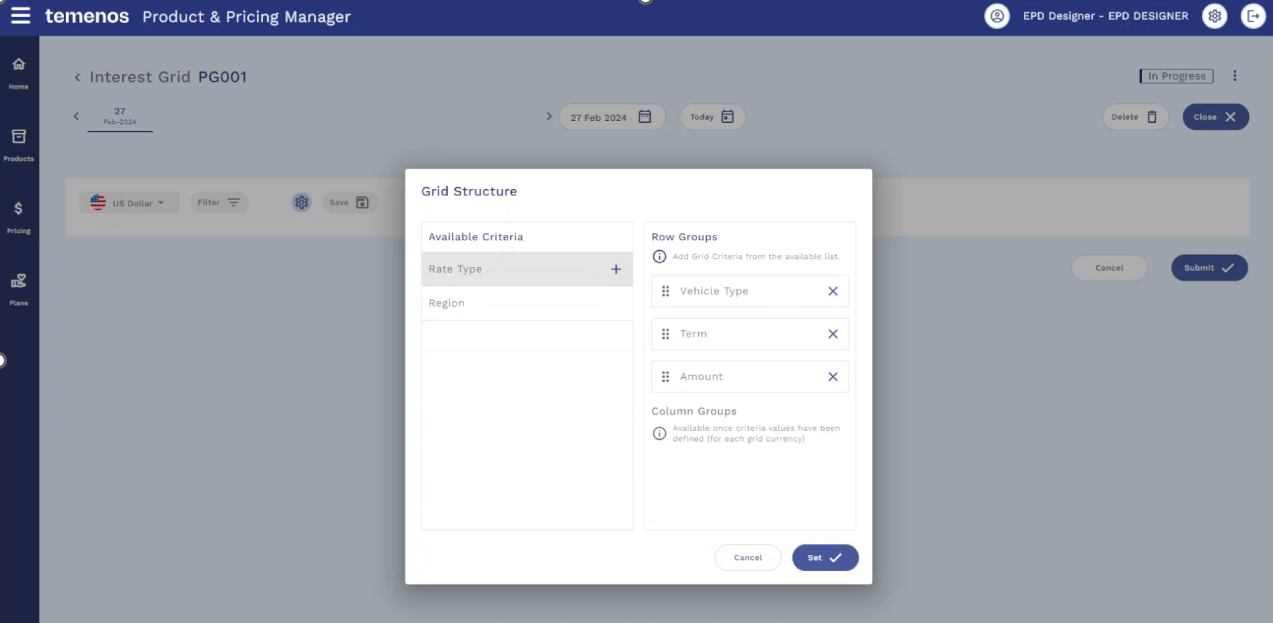Click the Set button in dialog
Screen dimensions: 1273x623
pyautogui.click(x=825, y=558)
